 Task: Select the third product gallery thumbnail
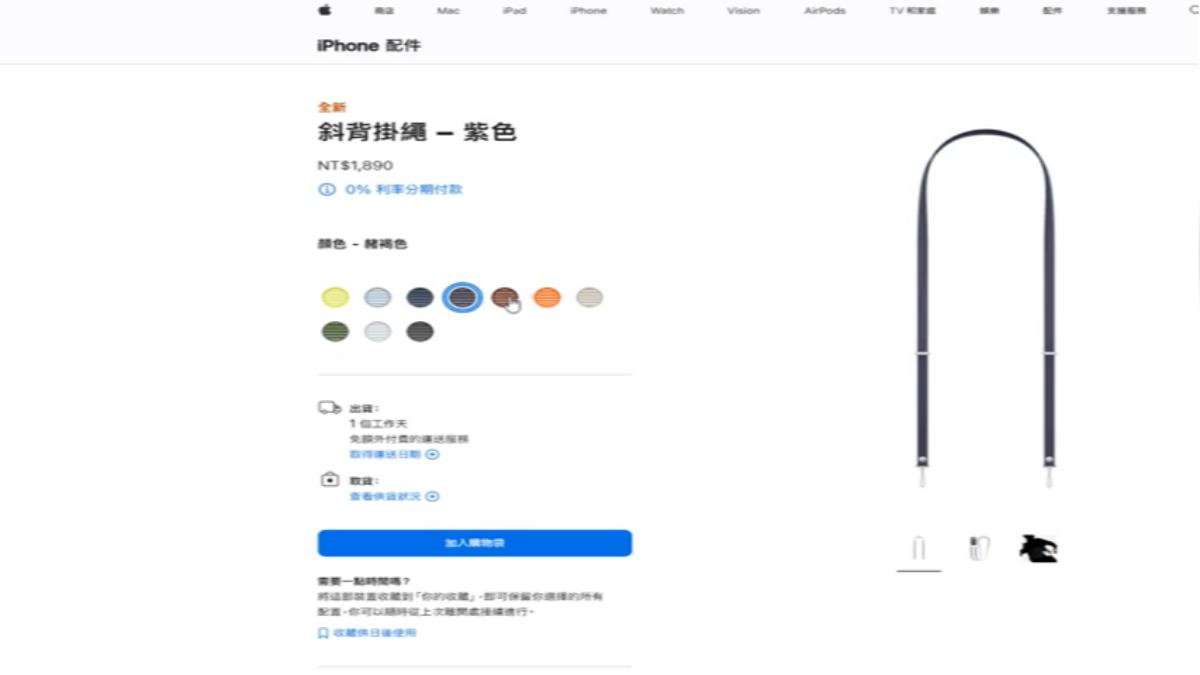click(x=1038, y=548)
